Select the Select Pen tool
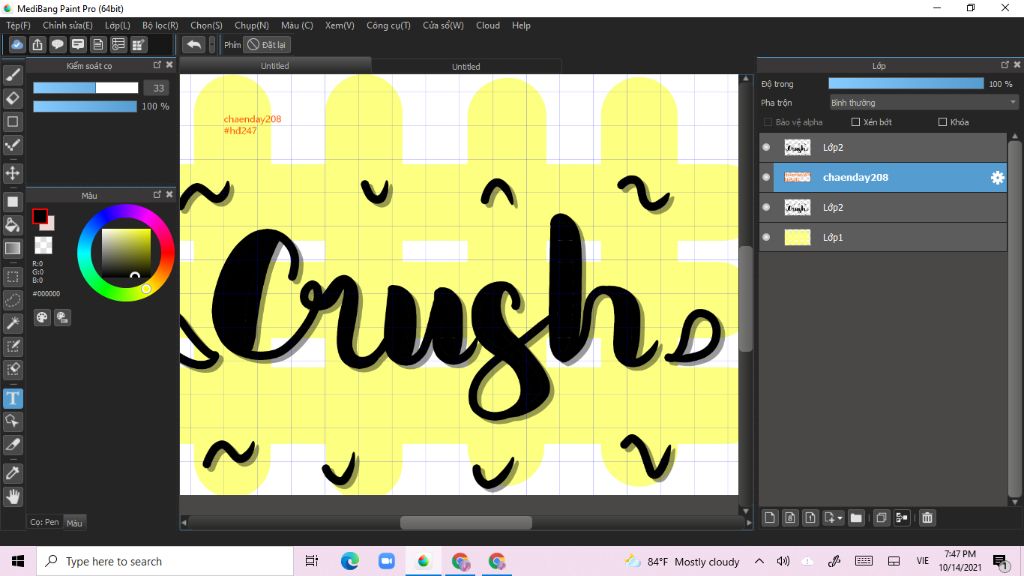This screenshot has width=1024, height=576. coord(12,346)
